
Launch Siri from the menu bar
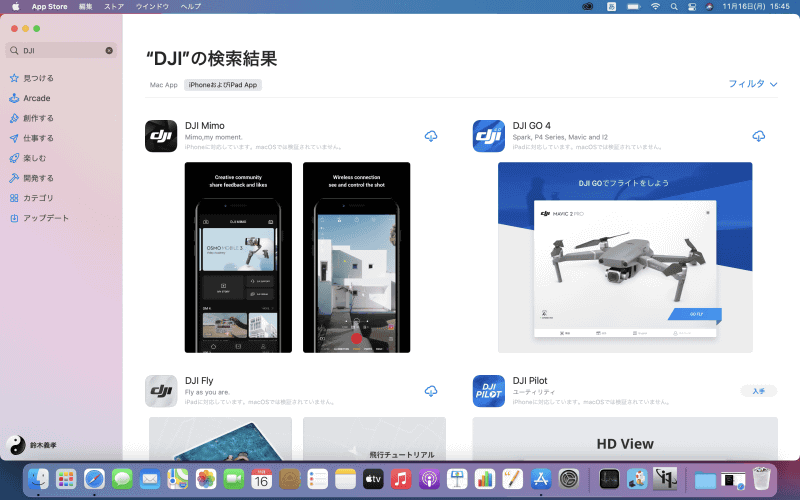coord(709,7)
